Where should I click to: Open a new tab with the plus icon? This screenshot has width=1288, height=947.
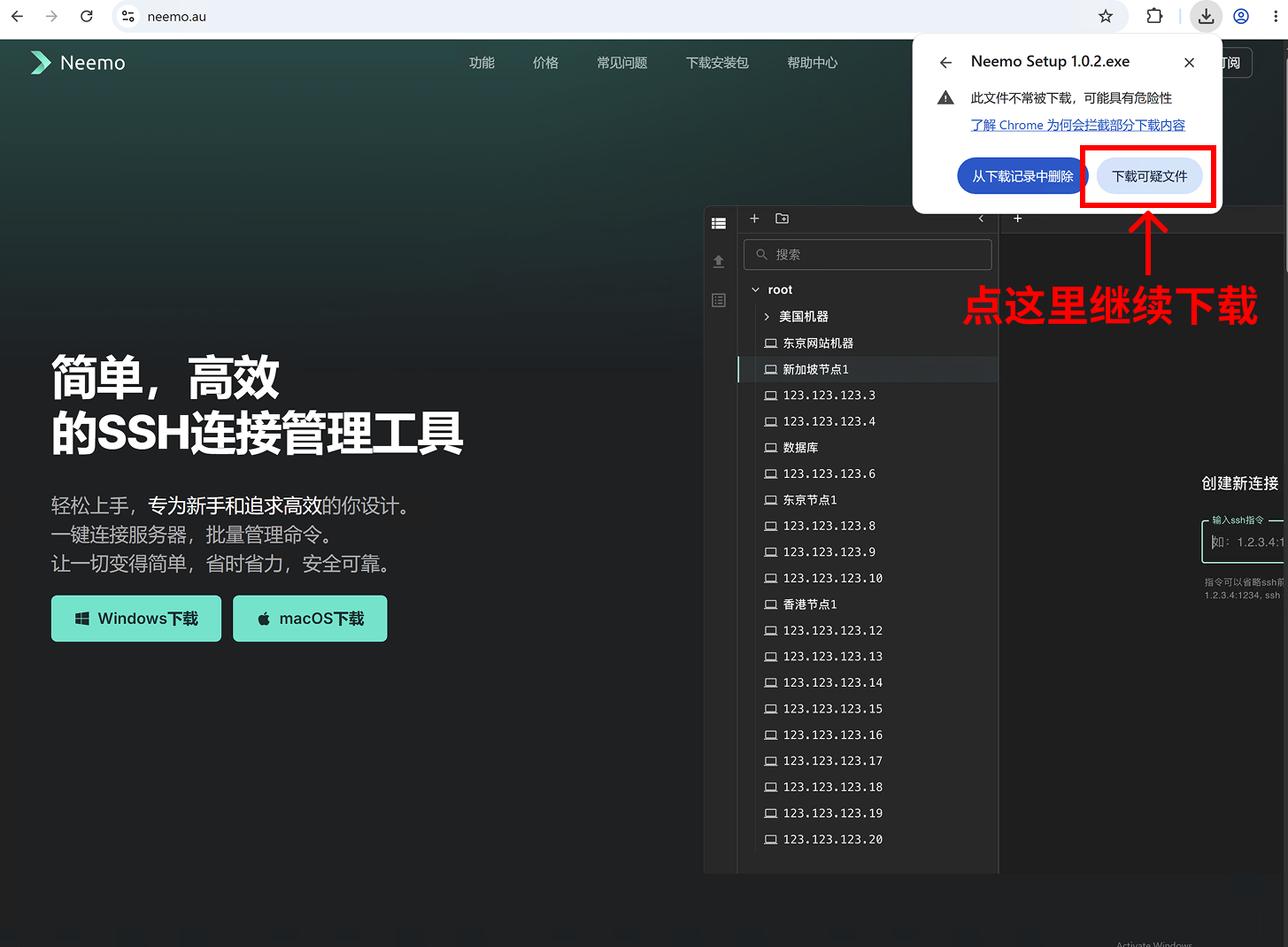[1018, 219]
